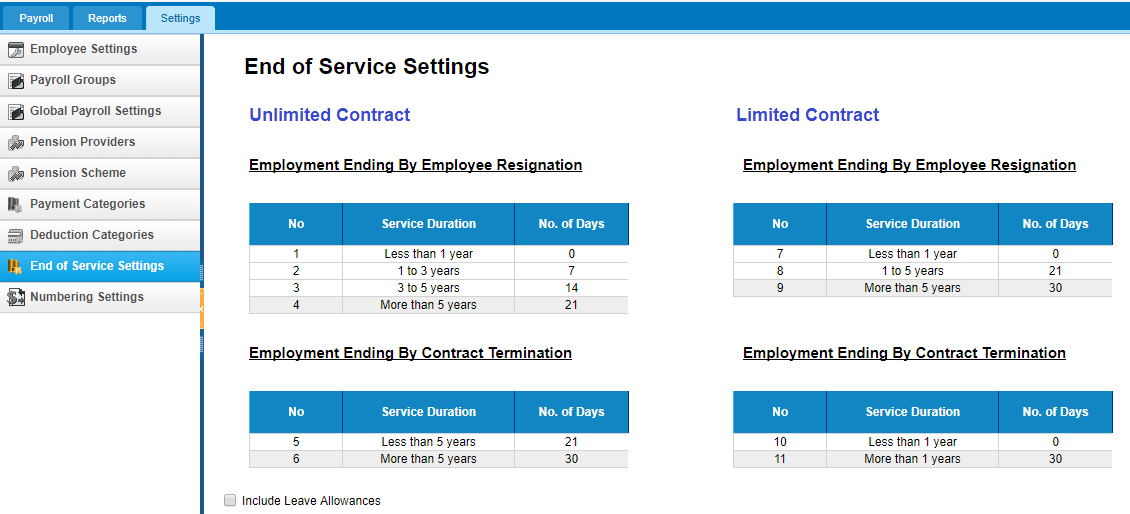
Task: Click the Payroll Groups sidebar icon
Action: (16, 81)
